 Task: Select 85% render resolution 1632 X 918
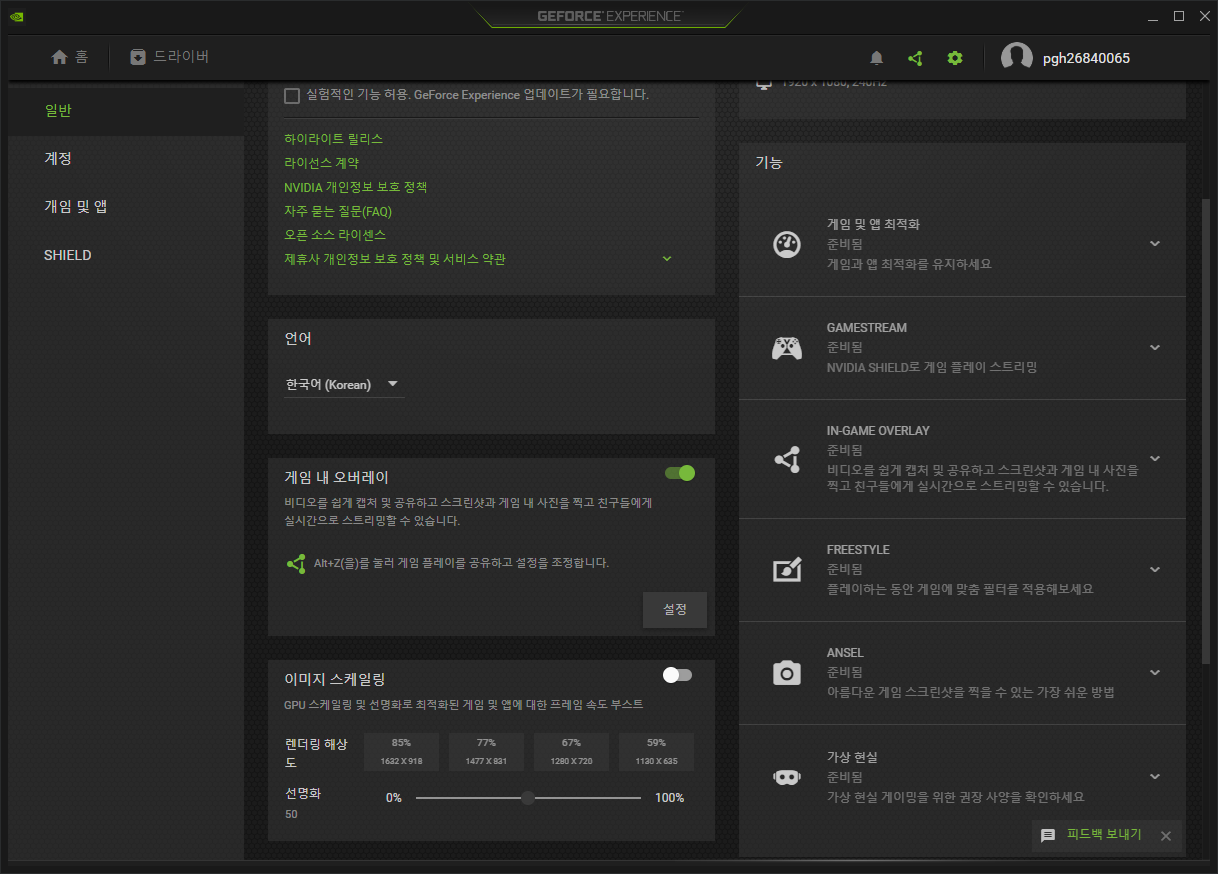pyautogui.click(x=401, y=752)
